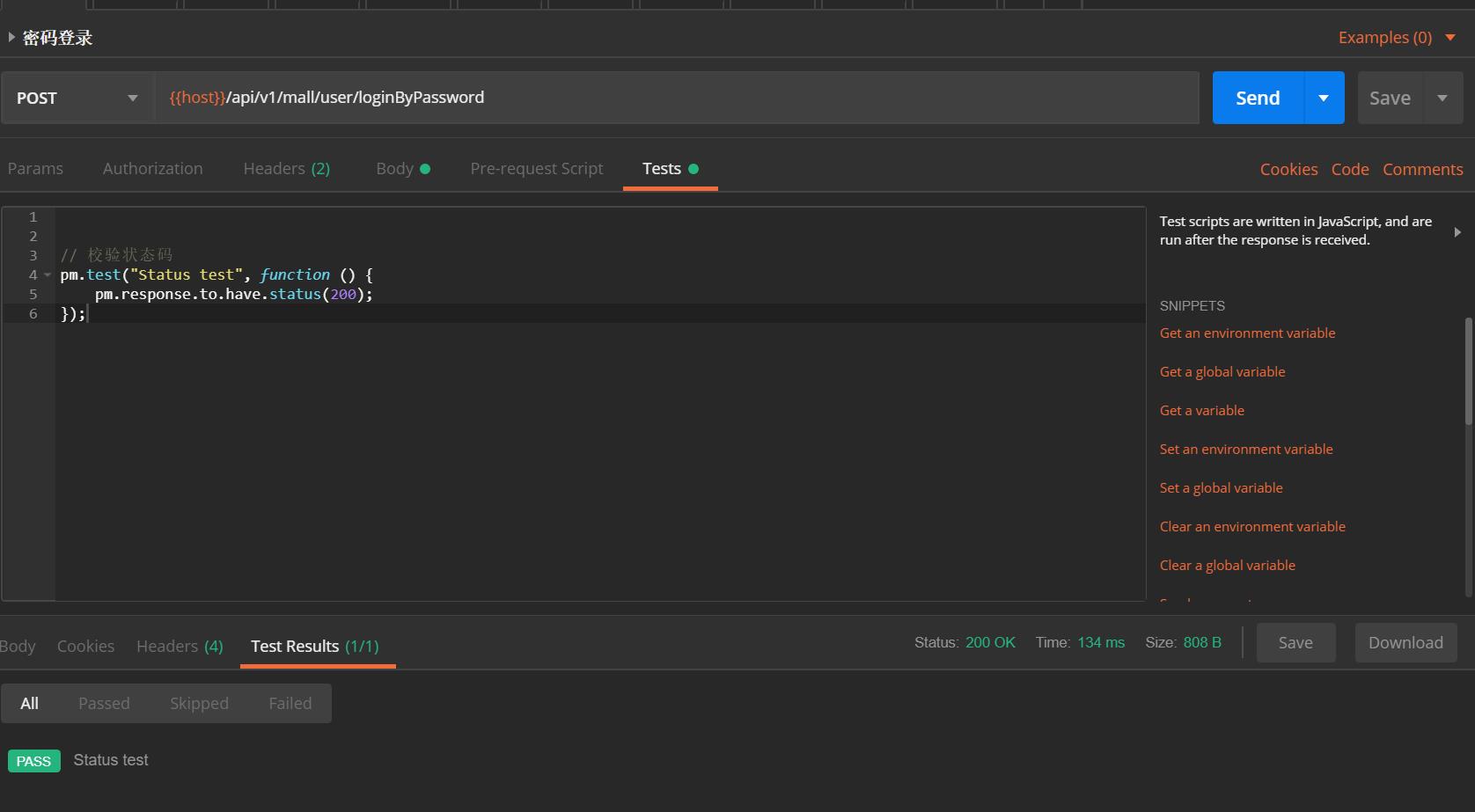The width and height of the screenshot is (1475, 812).
Task: Open the Code link
Action: click(x=1350, y=169)
